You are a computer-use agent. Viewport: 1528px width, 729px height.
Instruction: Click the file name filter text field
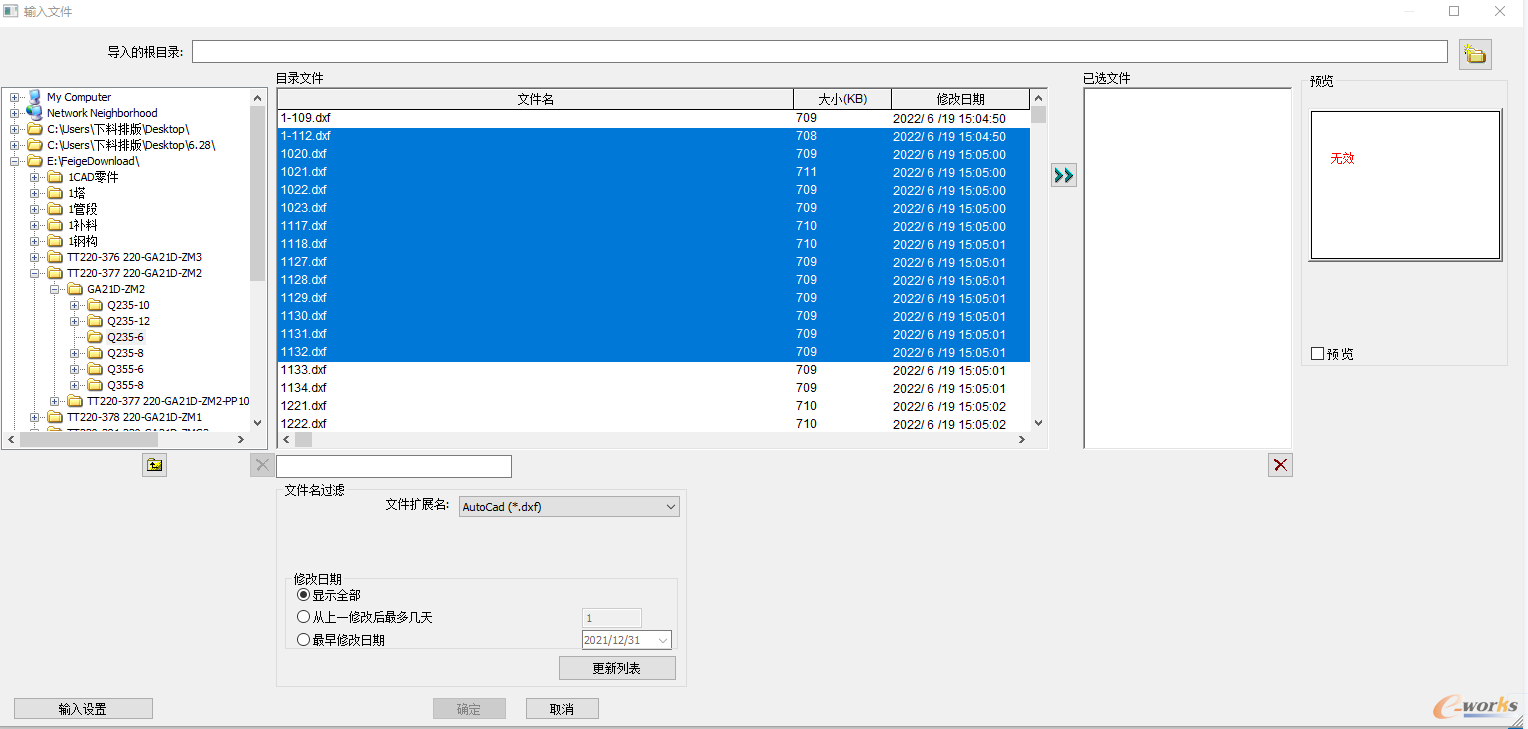point(394,466)
